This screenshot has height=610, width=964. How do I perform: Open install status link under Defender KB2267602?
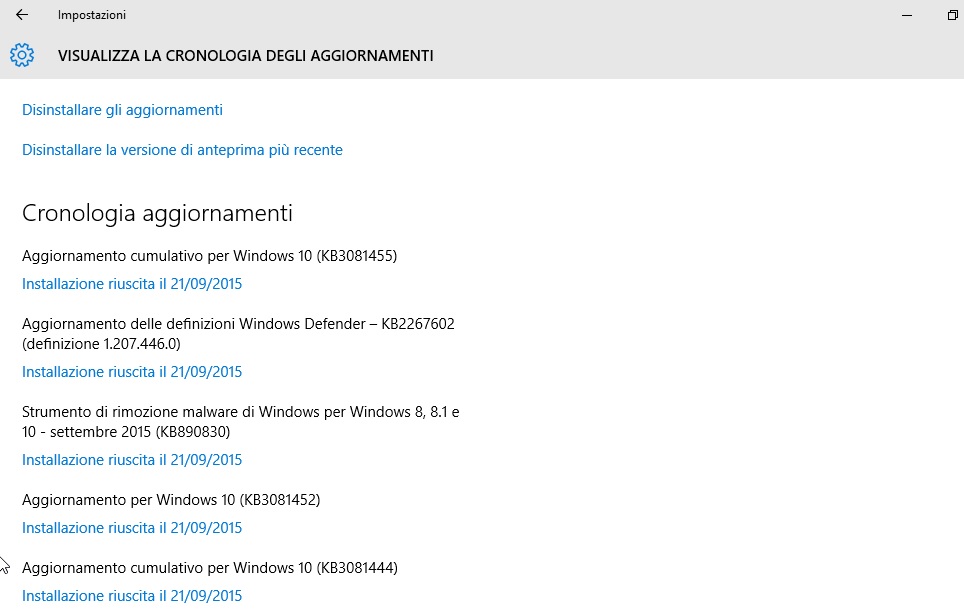(132, 372)
